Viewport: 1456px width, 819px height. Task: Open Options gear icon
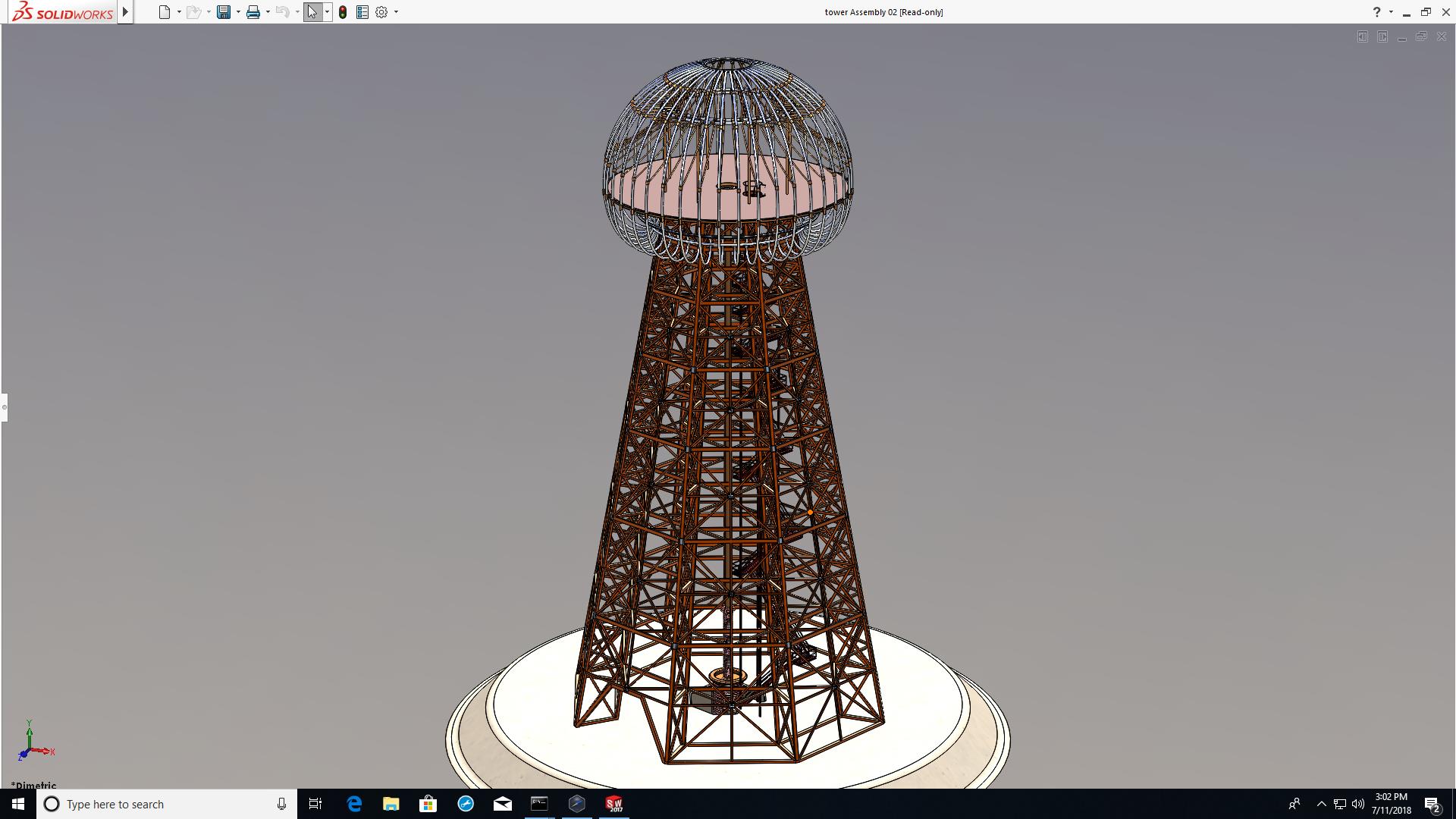coord(381,12)
